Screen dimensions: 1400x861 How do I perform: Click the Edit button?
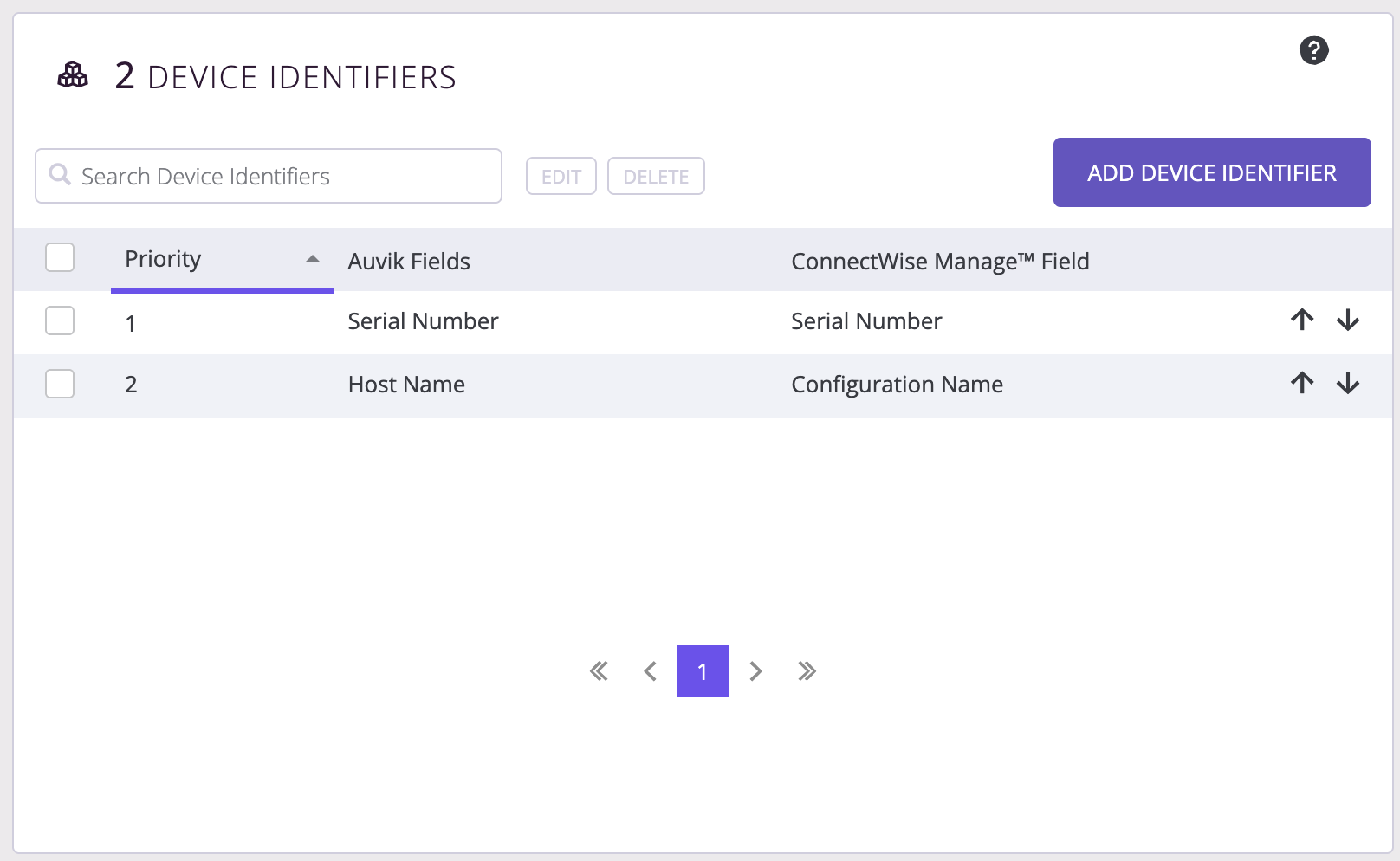[x=561, y=176]
